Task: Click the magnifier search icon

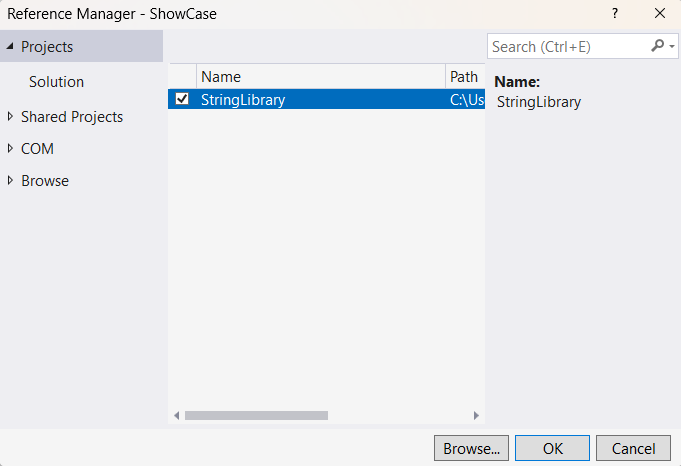Action: tap(658, 45)
